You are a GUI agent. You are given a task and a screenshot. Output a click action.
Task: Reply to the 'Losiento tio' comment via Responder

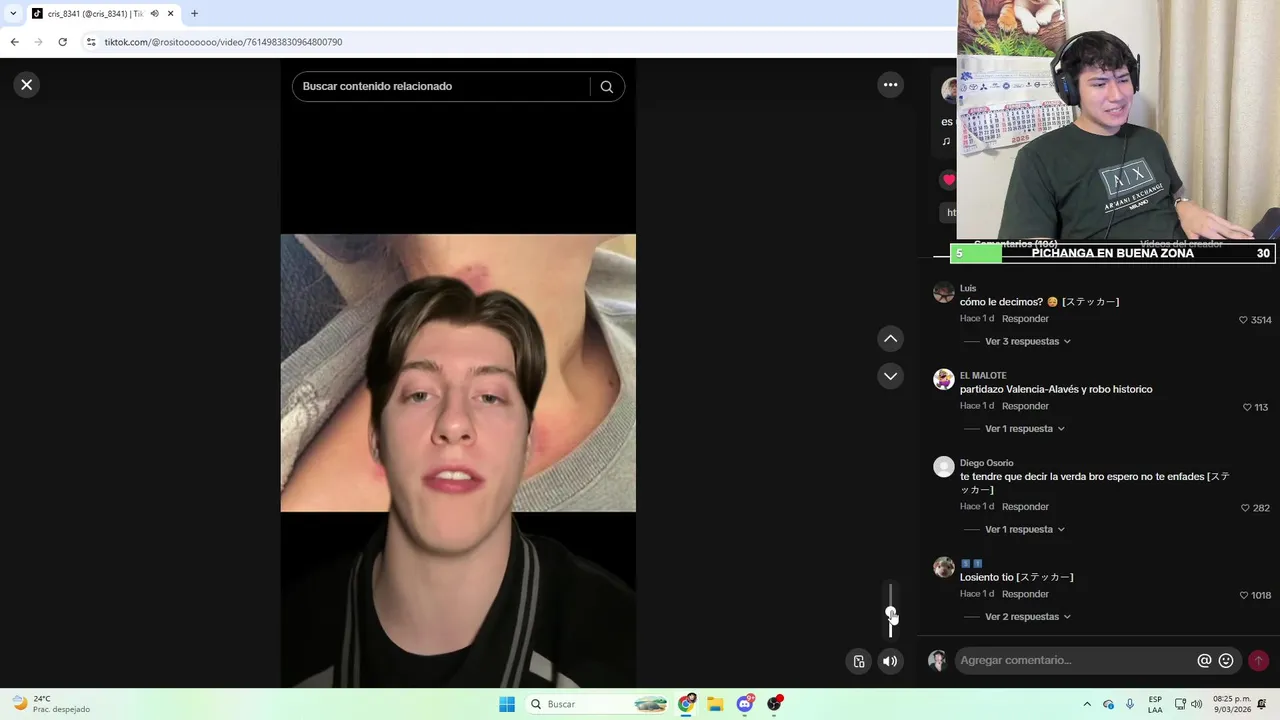tap(1025, 594)
